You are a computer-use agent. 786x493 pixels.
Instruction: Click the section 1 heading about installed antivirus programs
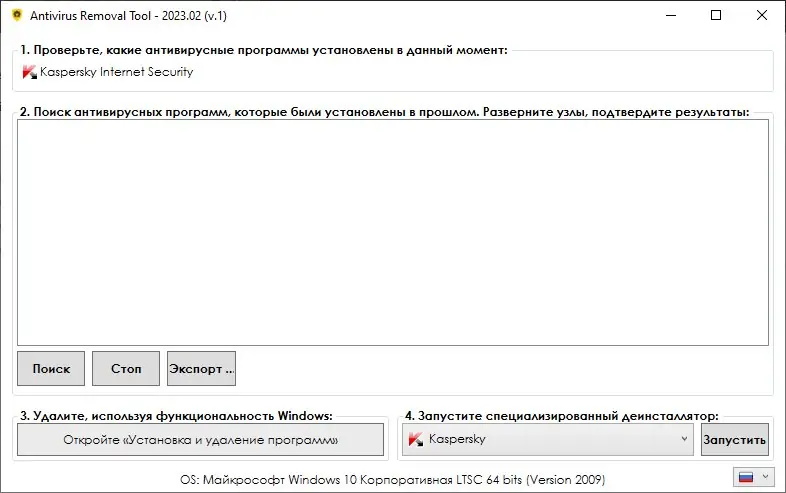264,50
